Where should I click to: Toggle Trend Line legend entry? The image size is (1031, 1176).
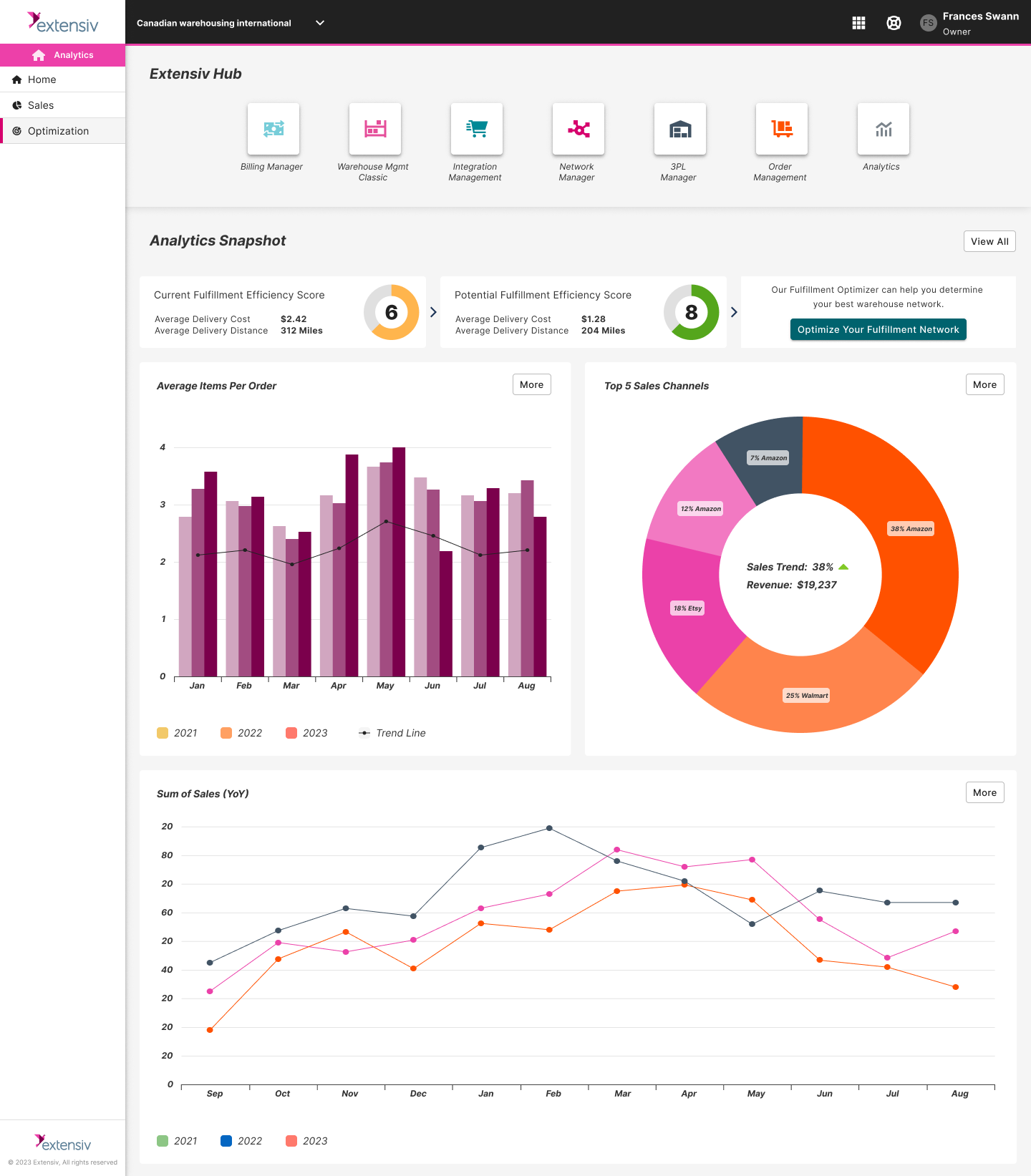coord(392,733)
